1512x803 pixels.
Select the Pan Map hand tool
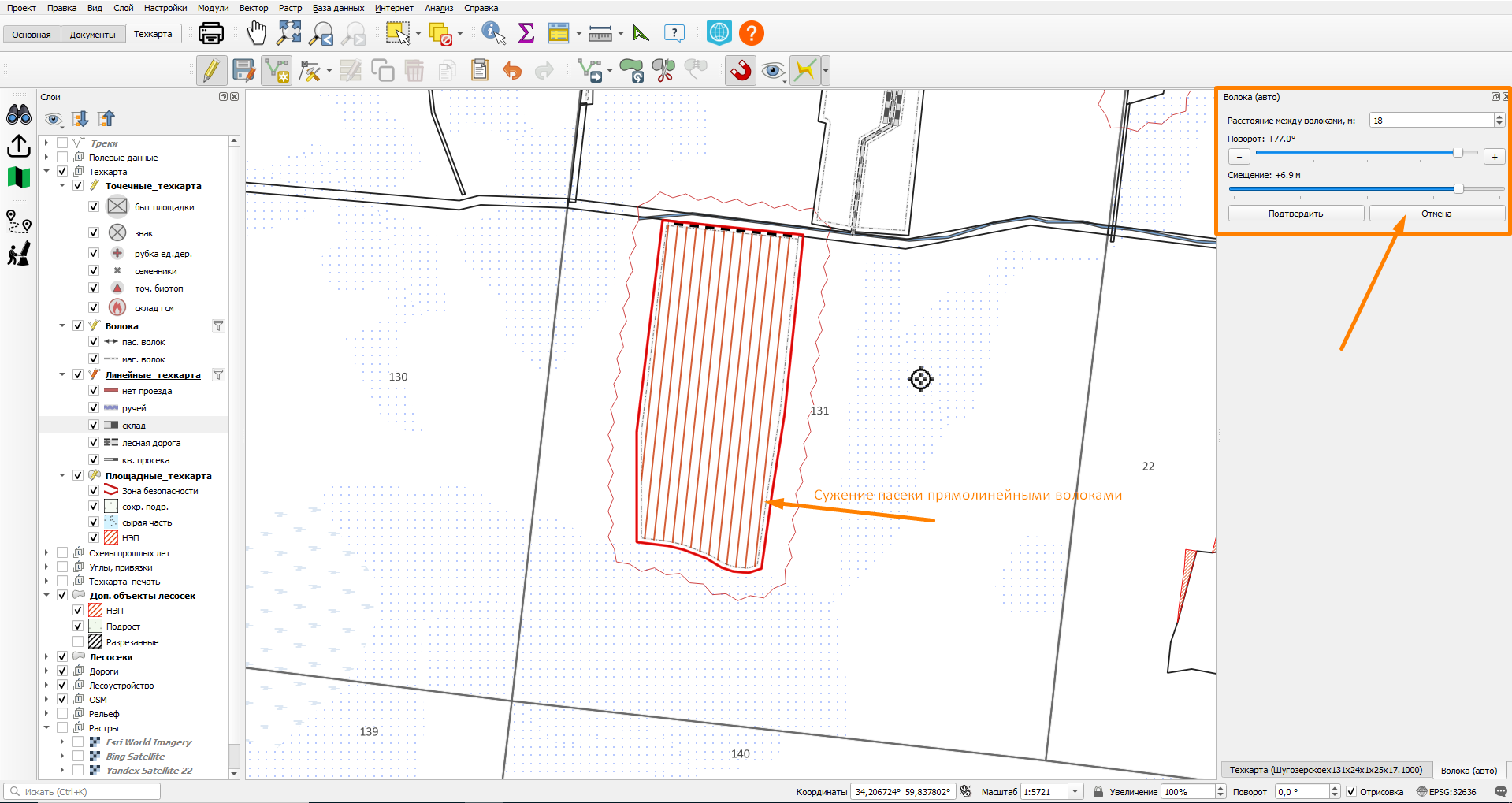point(256,33)
